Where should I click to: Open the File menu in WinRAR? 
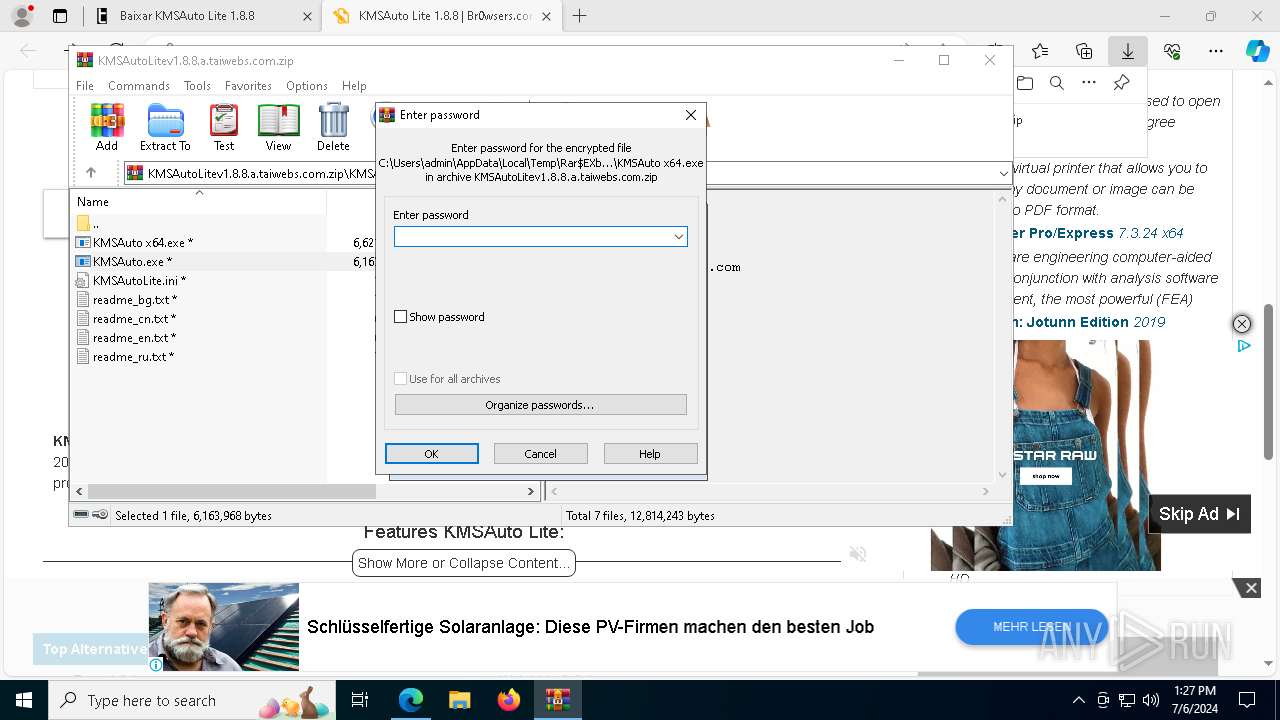(x=85, y=86)
